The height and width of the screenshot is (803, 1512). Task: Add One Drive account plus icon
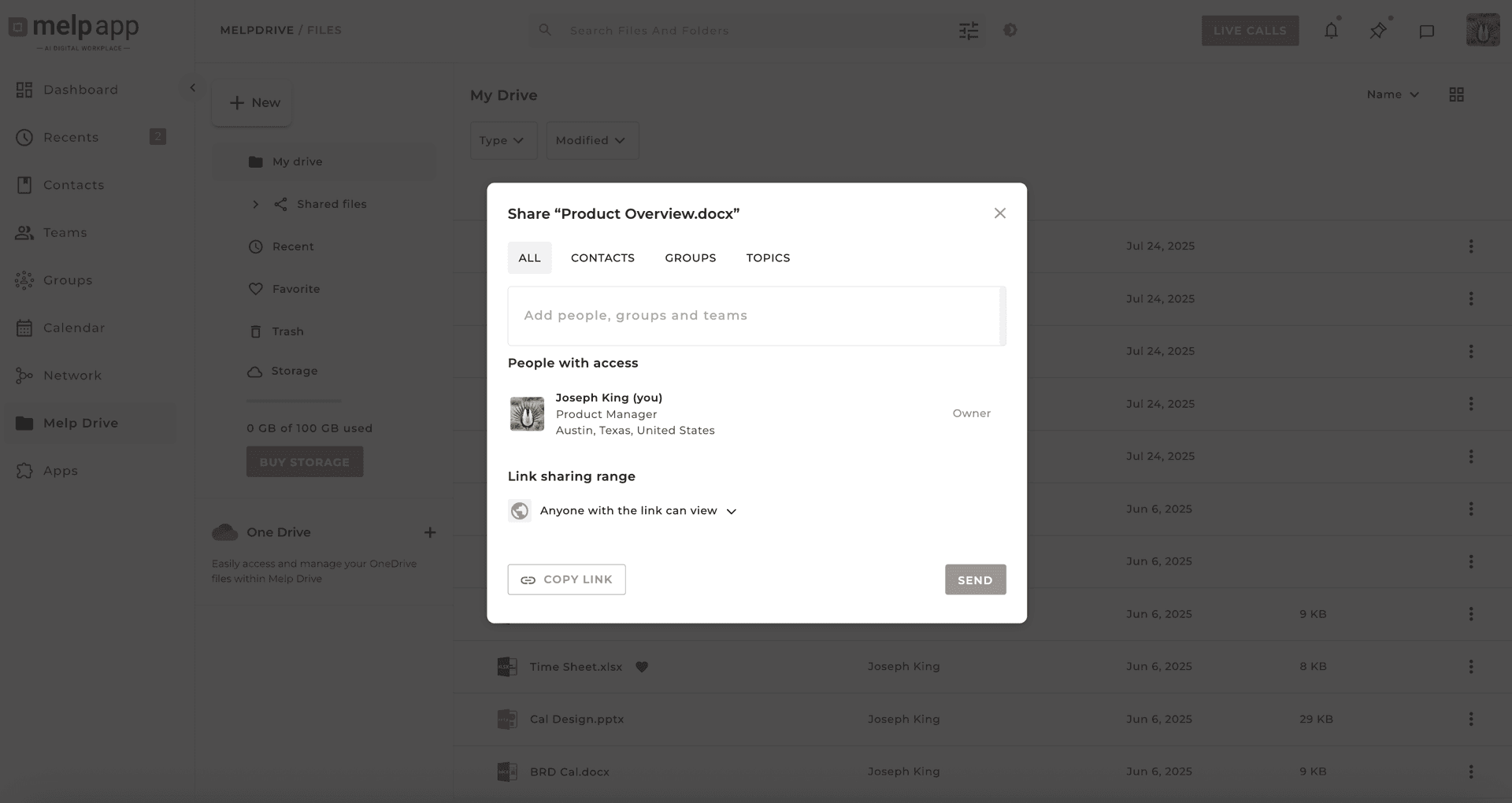tap(430, 533)
